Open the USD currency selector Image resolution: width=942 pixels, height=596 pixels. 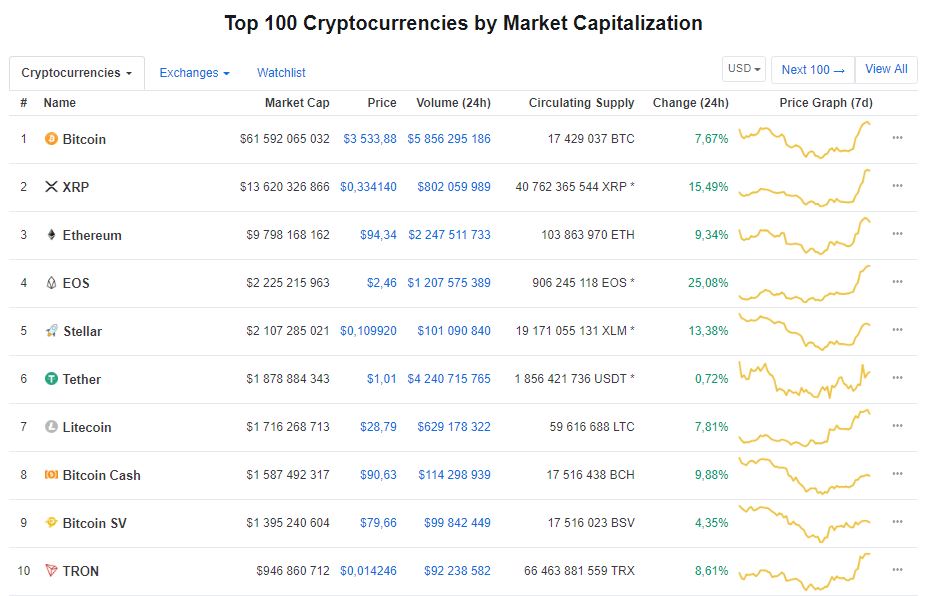coord(744,69)
